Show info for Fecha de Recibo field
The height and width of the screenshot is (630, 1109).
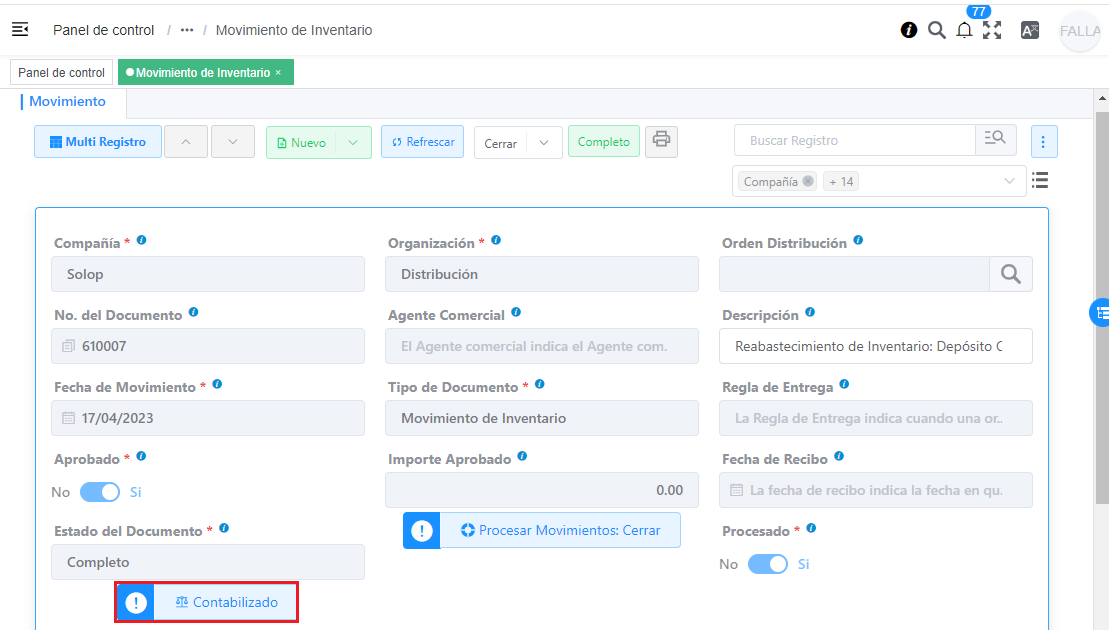pos(839,457)
